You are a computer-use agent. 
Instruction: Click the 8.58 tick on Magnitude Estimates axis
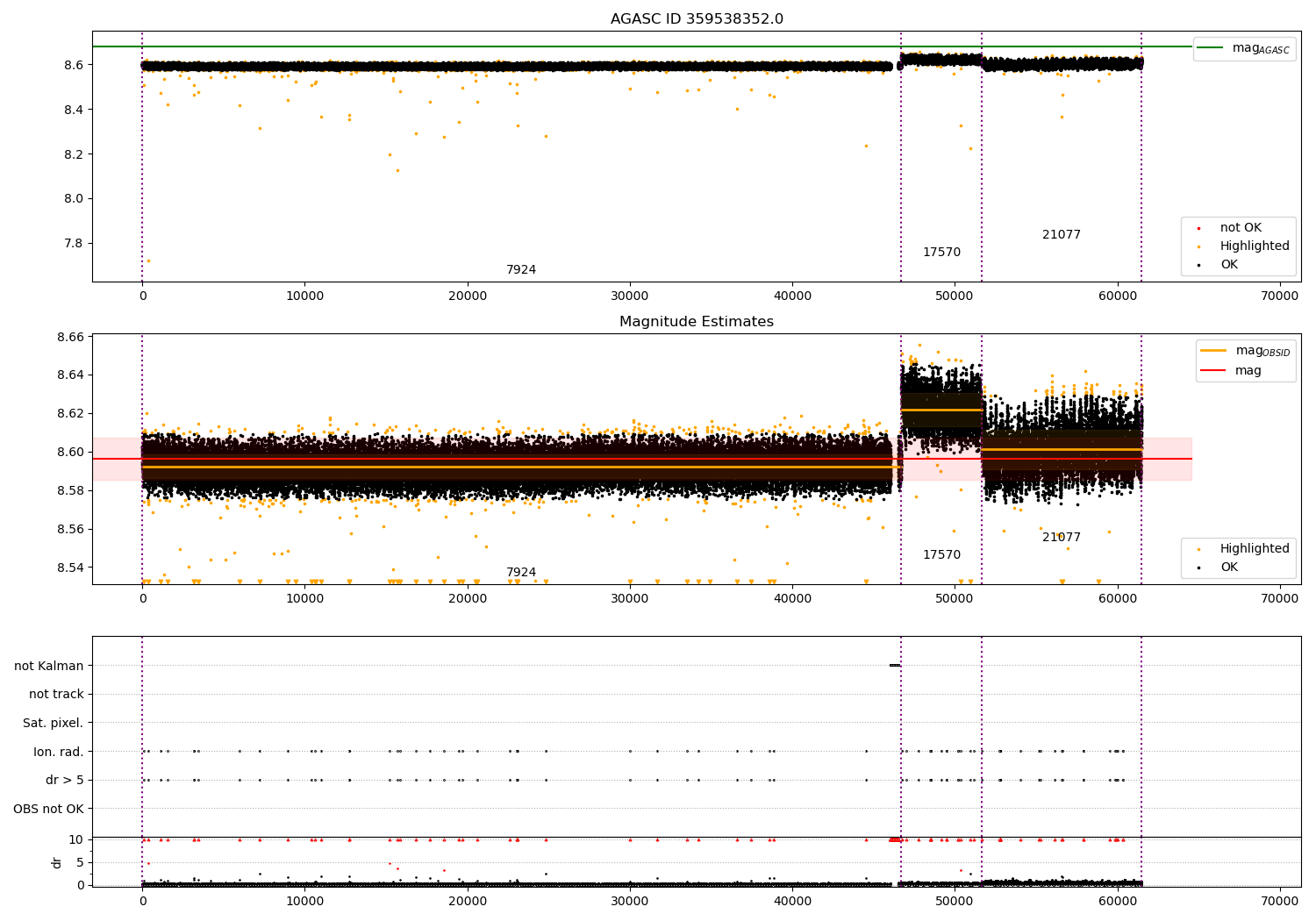(71, 490)
